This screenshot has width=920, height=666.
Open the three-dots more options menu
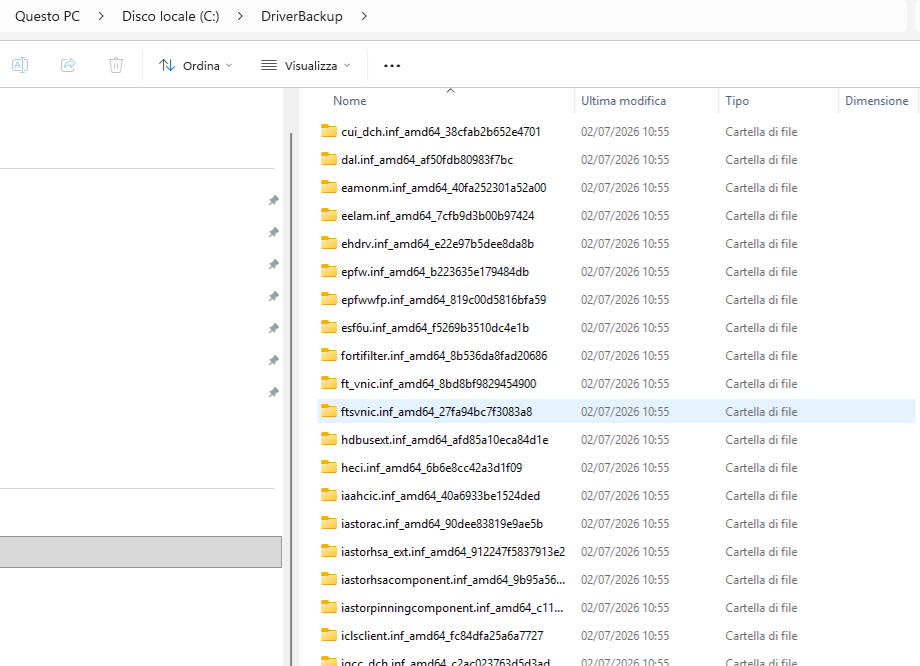pyautogui.click(x=392, y=66)
